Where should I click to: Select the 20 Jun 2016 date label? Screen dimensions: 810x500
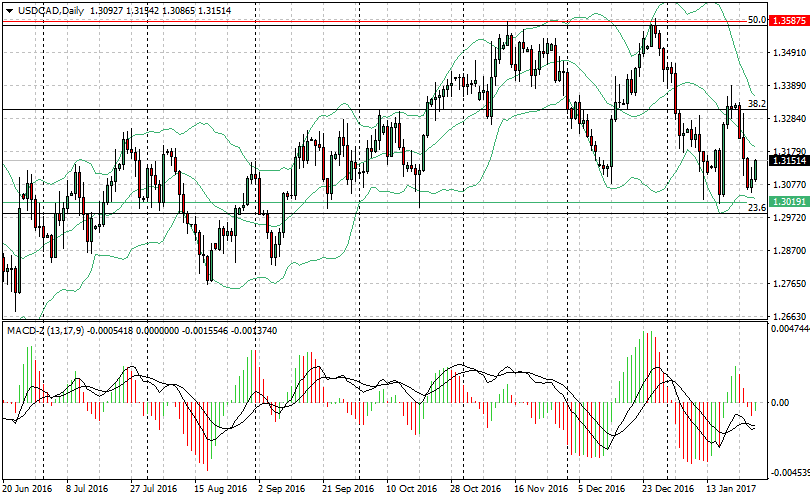27,489
